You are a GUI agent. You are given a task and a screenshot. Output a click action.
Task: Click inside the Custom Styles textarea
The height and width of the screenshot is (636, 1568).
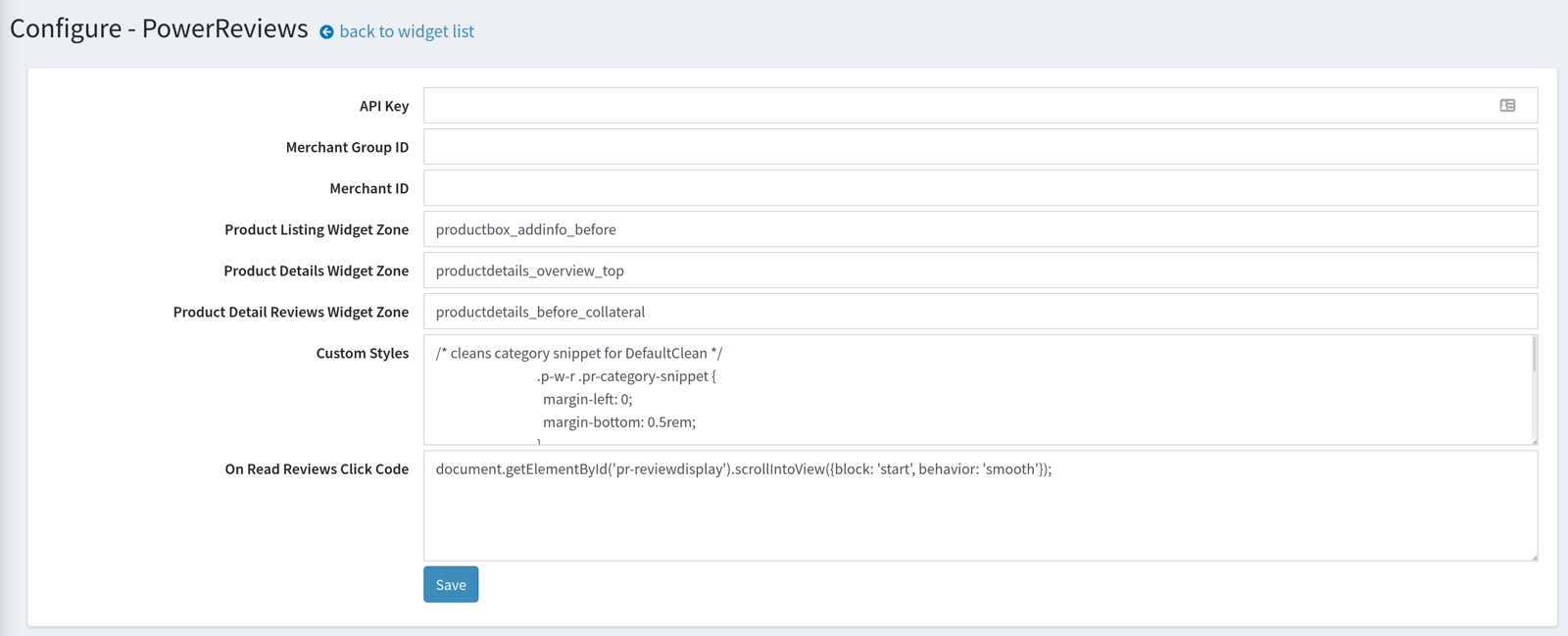click(980, 389)
